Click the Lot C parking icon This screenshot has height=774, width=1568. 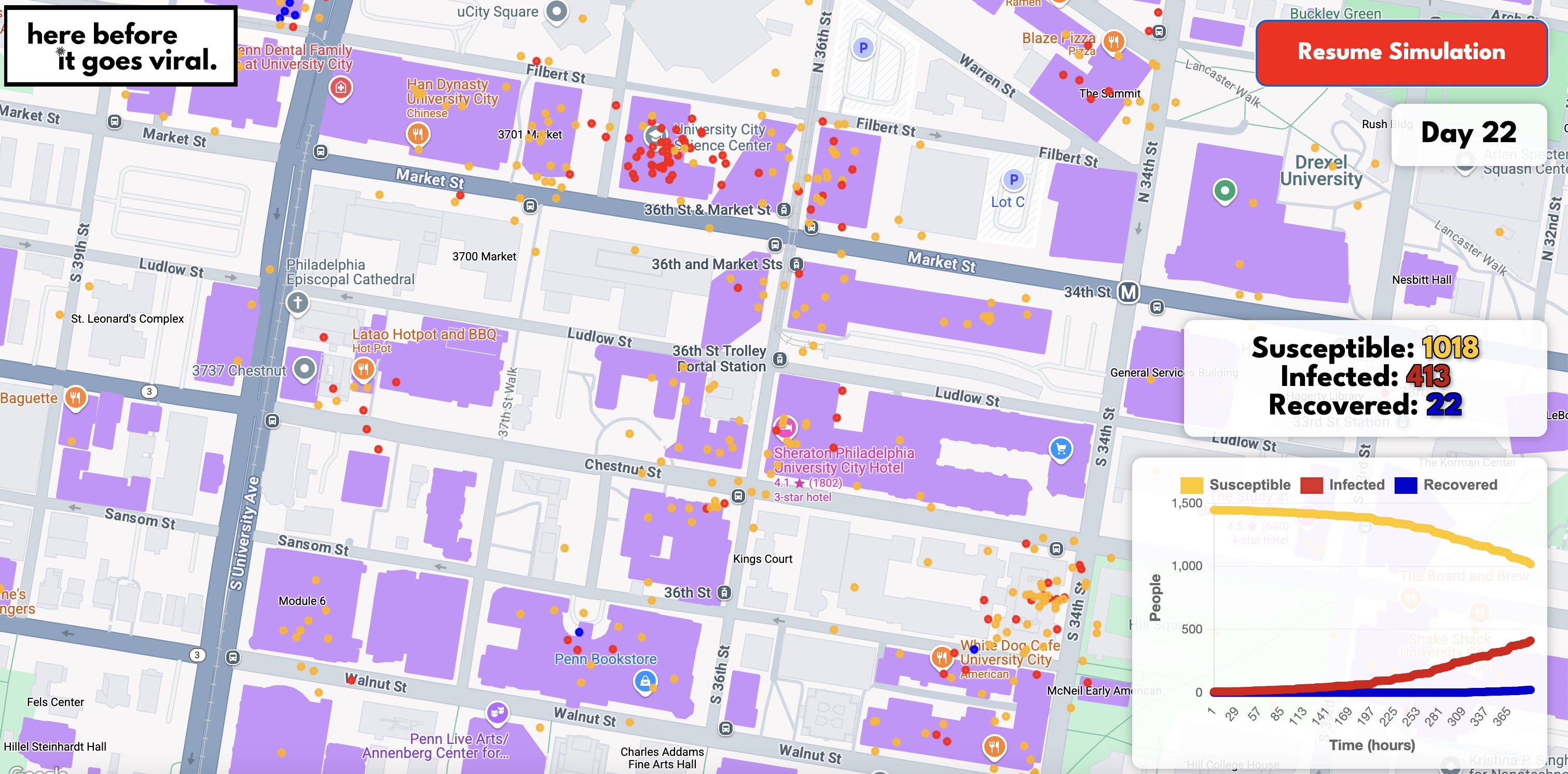1013,179
